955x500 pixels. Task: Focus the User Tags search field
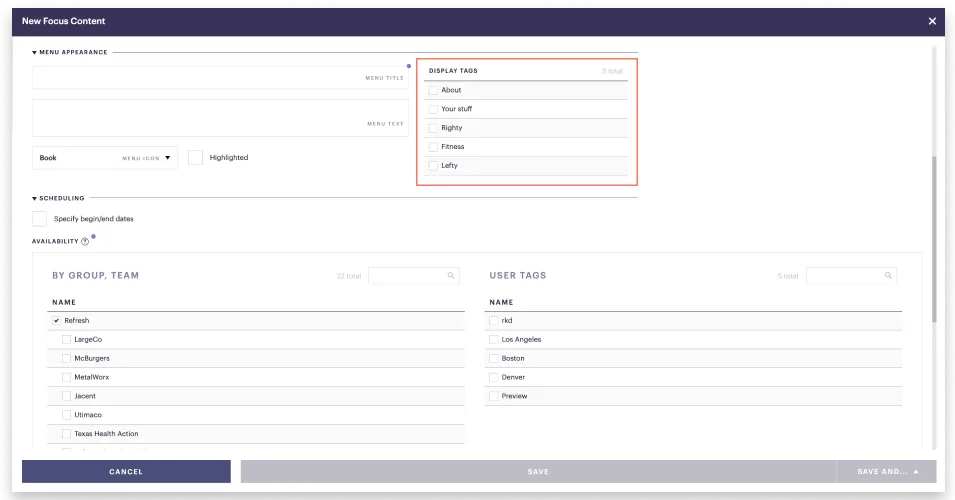coord(851,275)
